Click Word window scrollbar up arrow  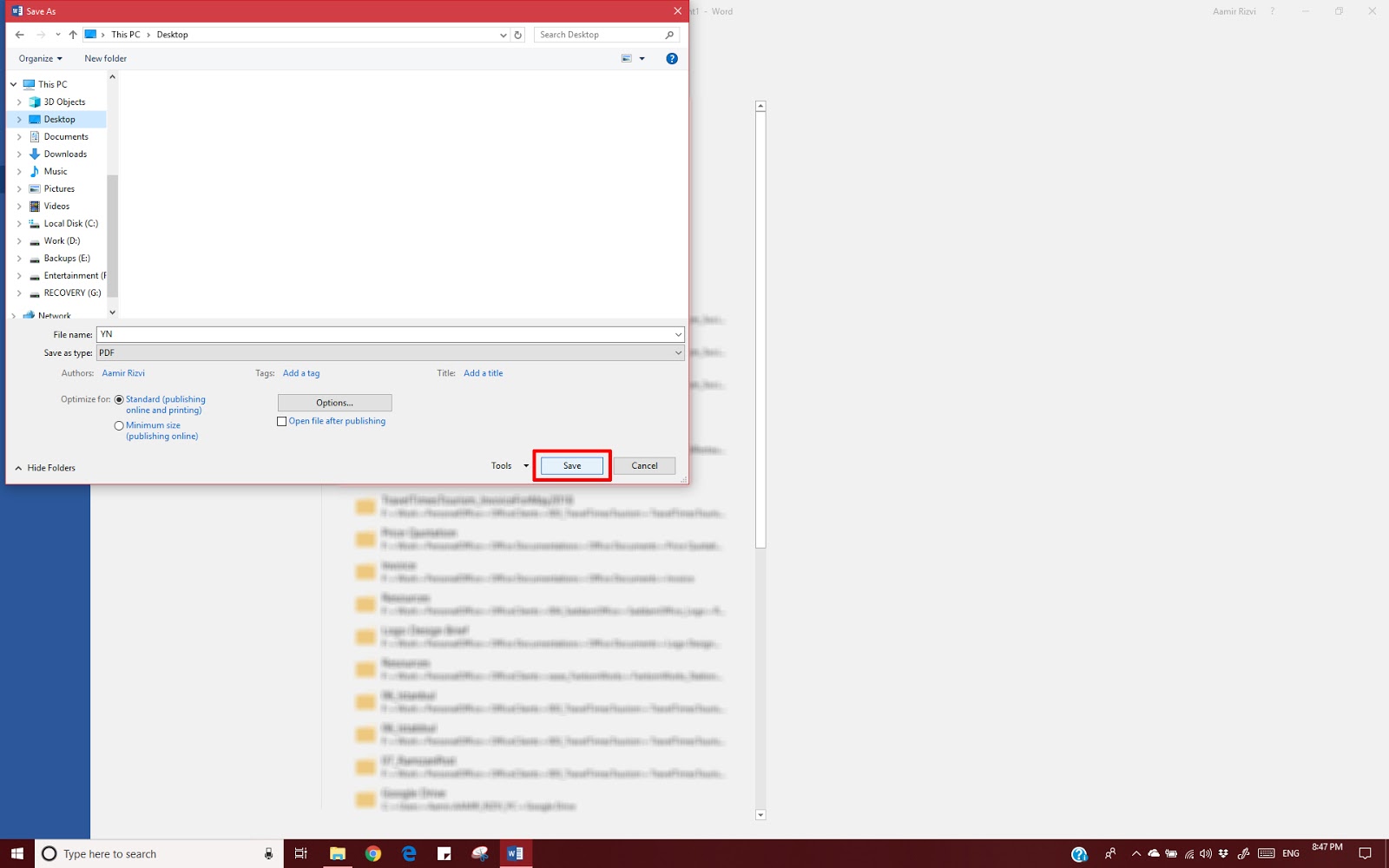(760, 106)
